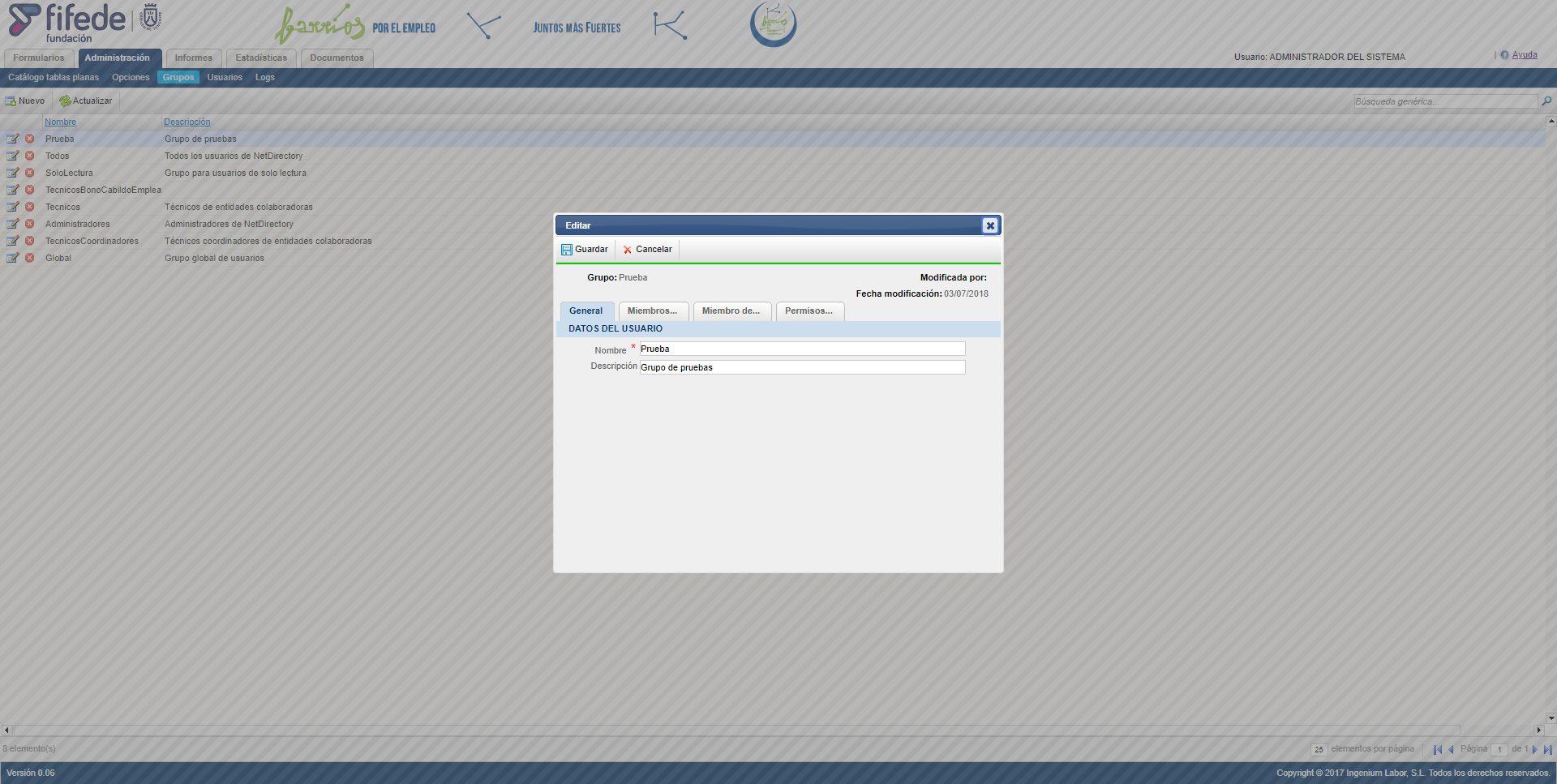This screenshot has height=784, width=1557.
Task: Close the Editar dialog
Action: pyautogui.click(x=990, y=225)
